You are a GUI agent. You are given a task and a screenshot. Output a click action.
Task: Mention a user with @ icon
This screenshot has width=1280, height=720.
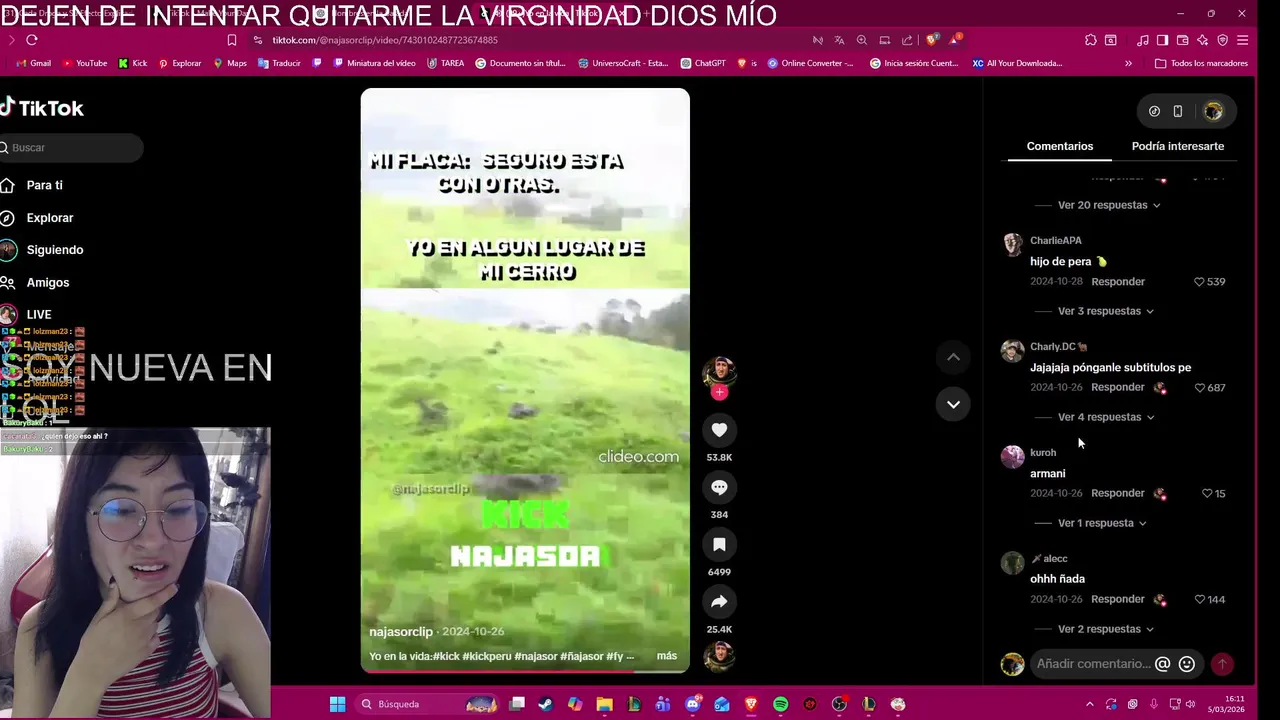coord(1162,664)
